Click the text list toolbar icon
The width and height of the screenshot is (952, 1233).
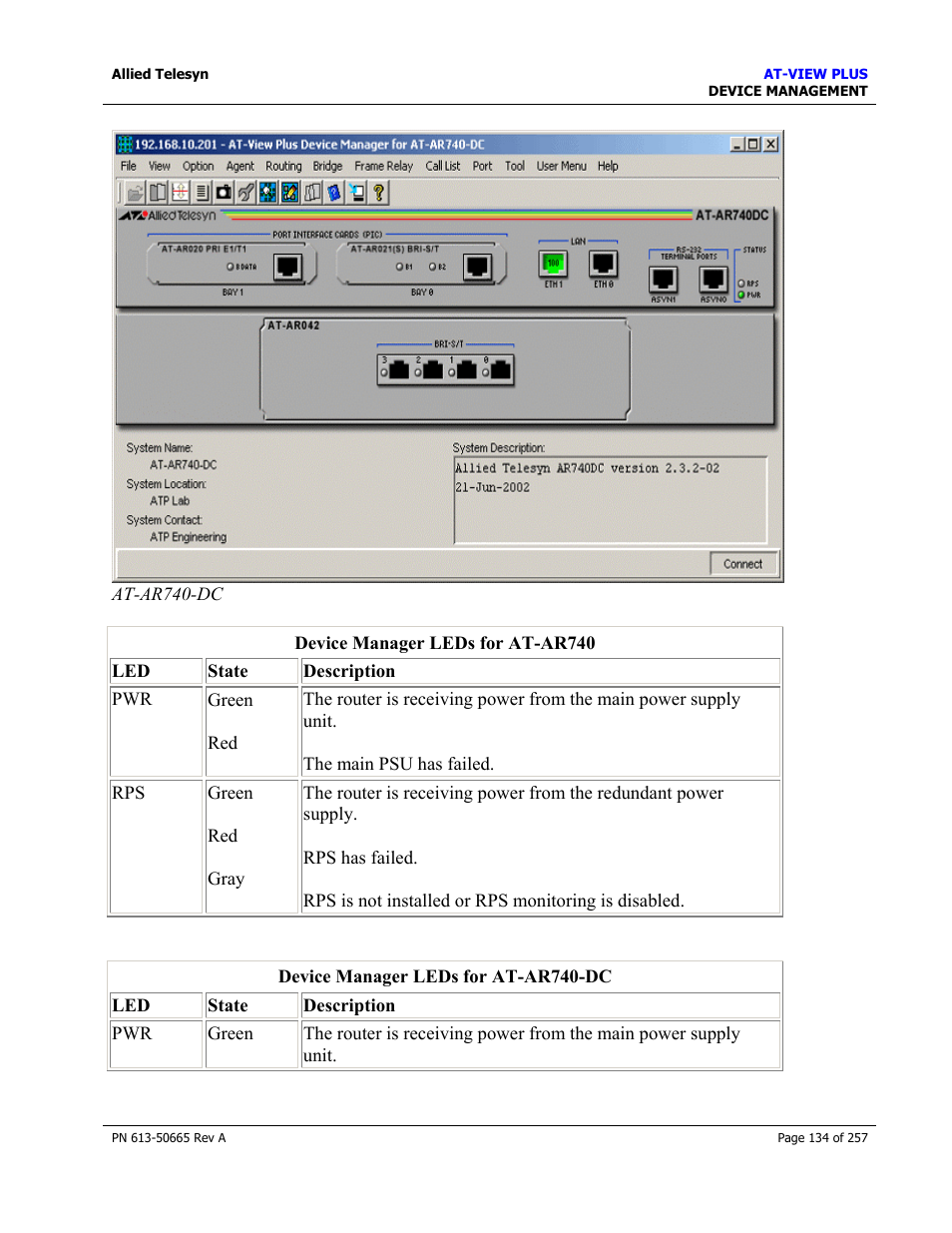pos(202,193)
